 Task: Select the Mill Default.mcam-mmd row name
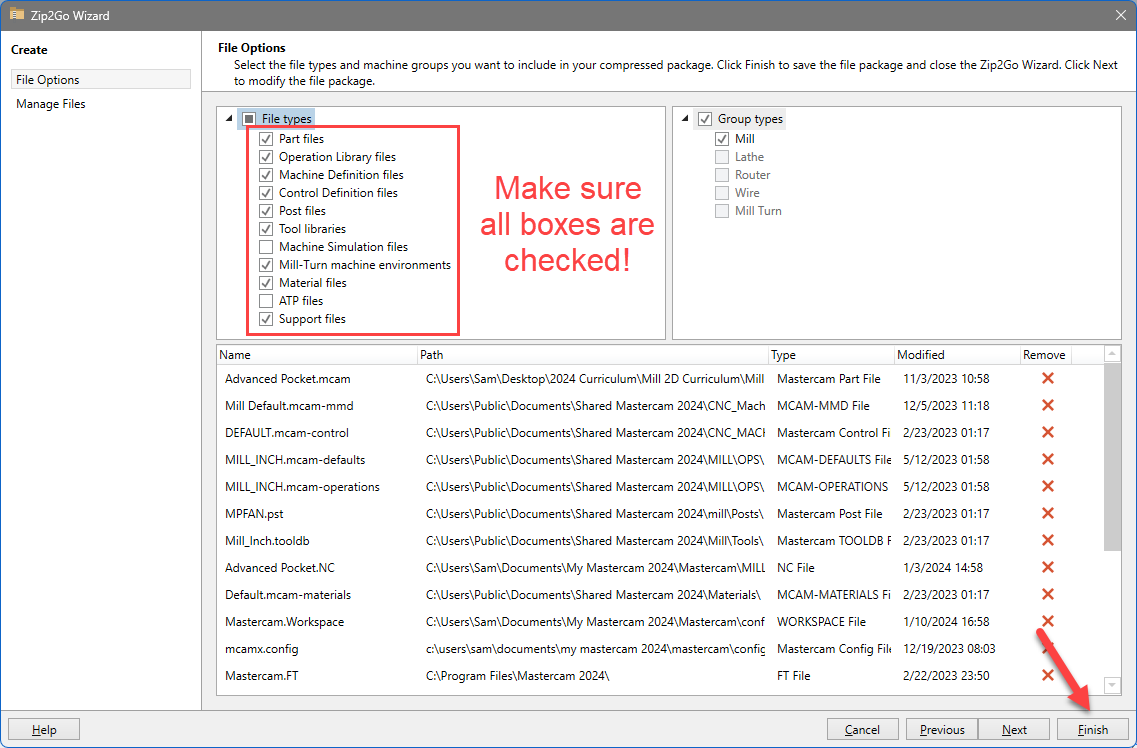289,405
